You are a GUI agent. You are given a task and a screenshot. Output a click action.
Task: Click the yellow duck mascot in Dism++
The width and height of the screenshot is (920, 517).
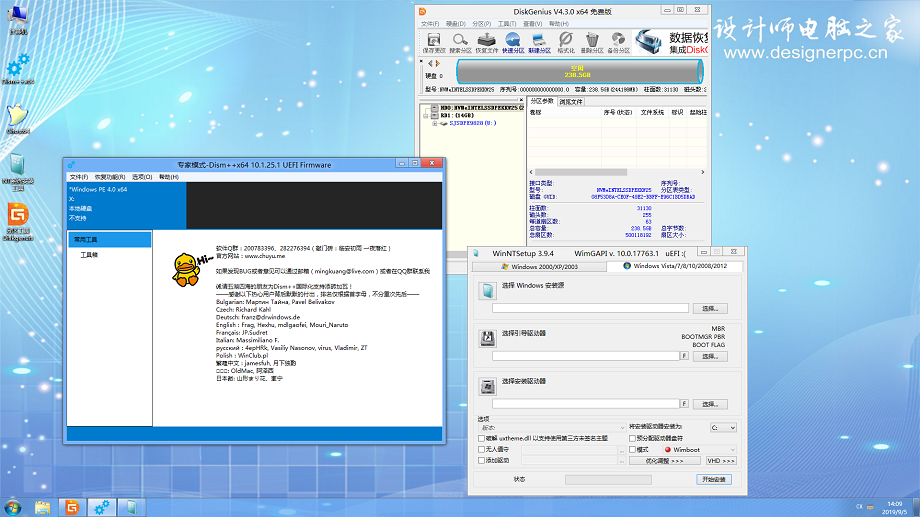pos(186,269)
